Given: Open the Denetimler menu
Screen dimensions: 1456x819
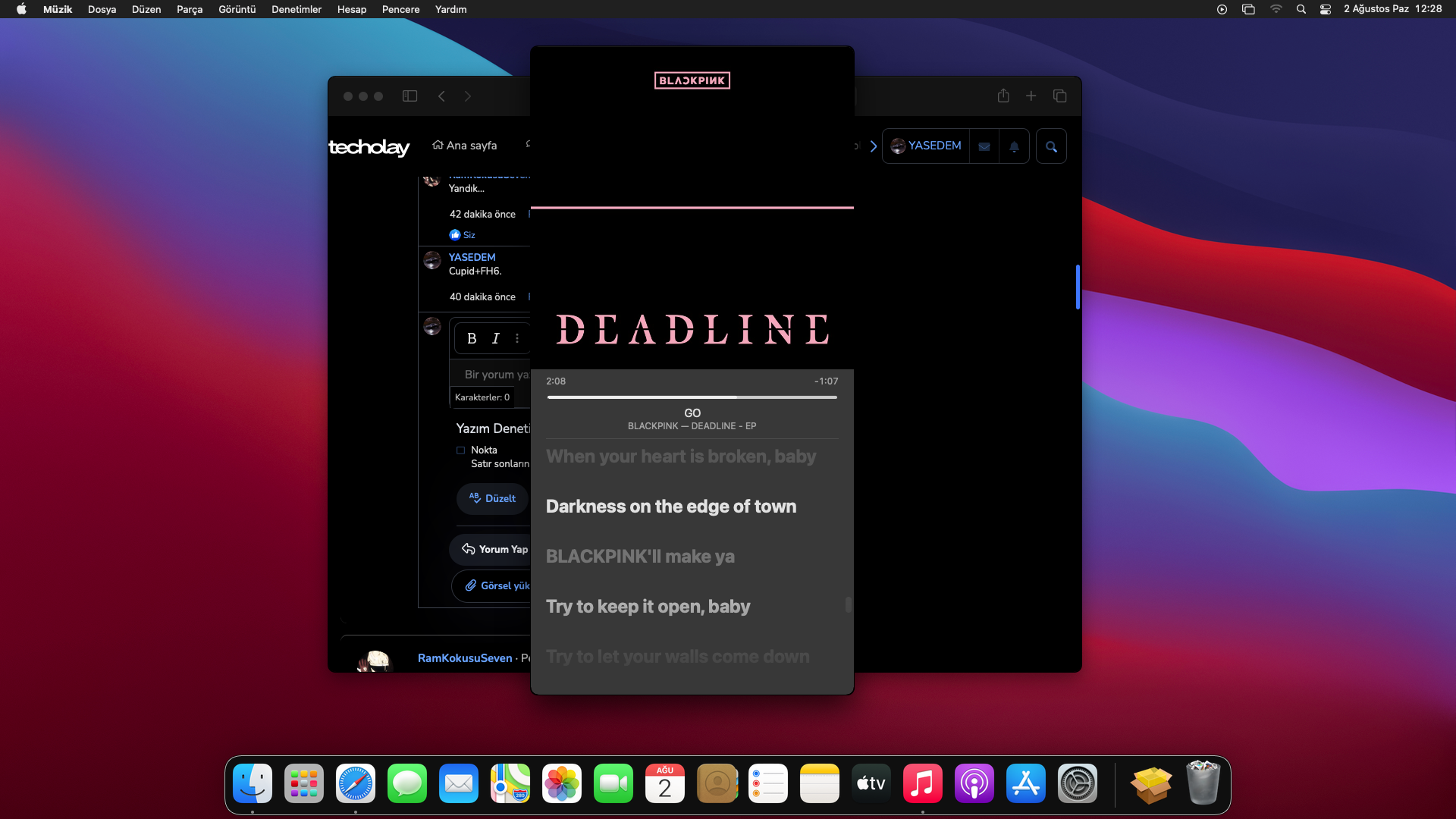Looking at the screenshot, I should [297, 9].
